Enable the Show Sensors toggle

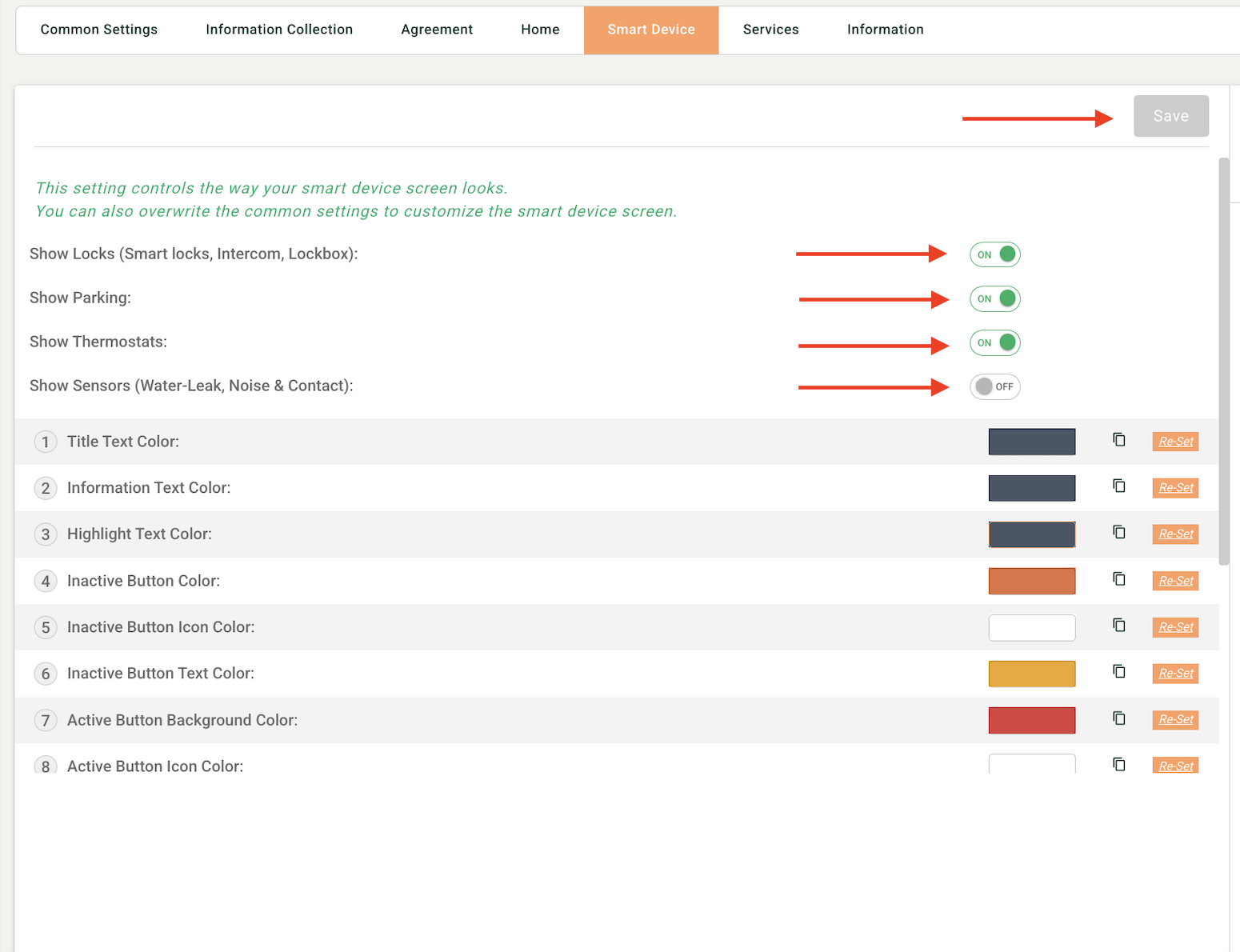point(995,386)
